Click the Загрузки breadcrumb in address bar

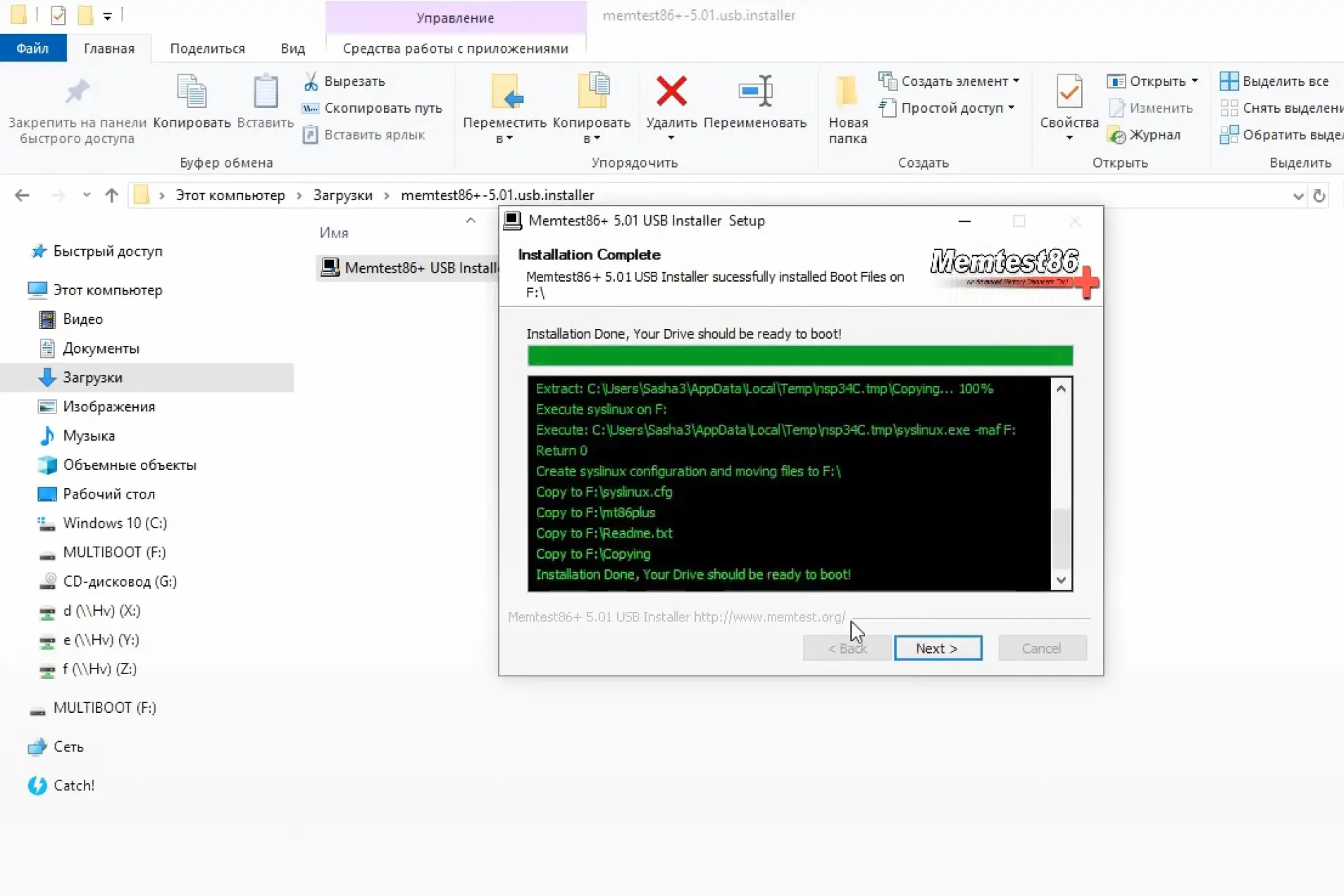pyautogui.click(x=342, y=195)
